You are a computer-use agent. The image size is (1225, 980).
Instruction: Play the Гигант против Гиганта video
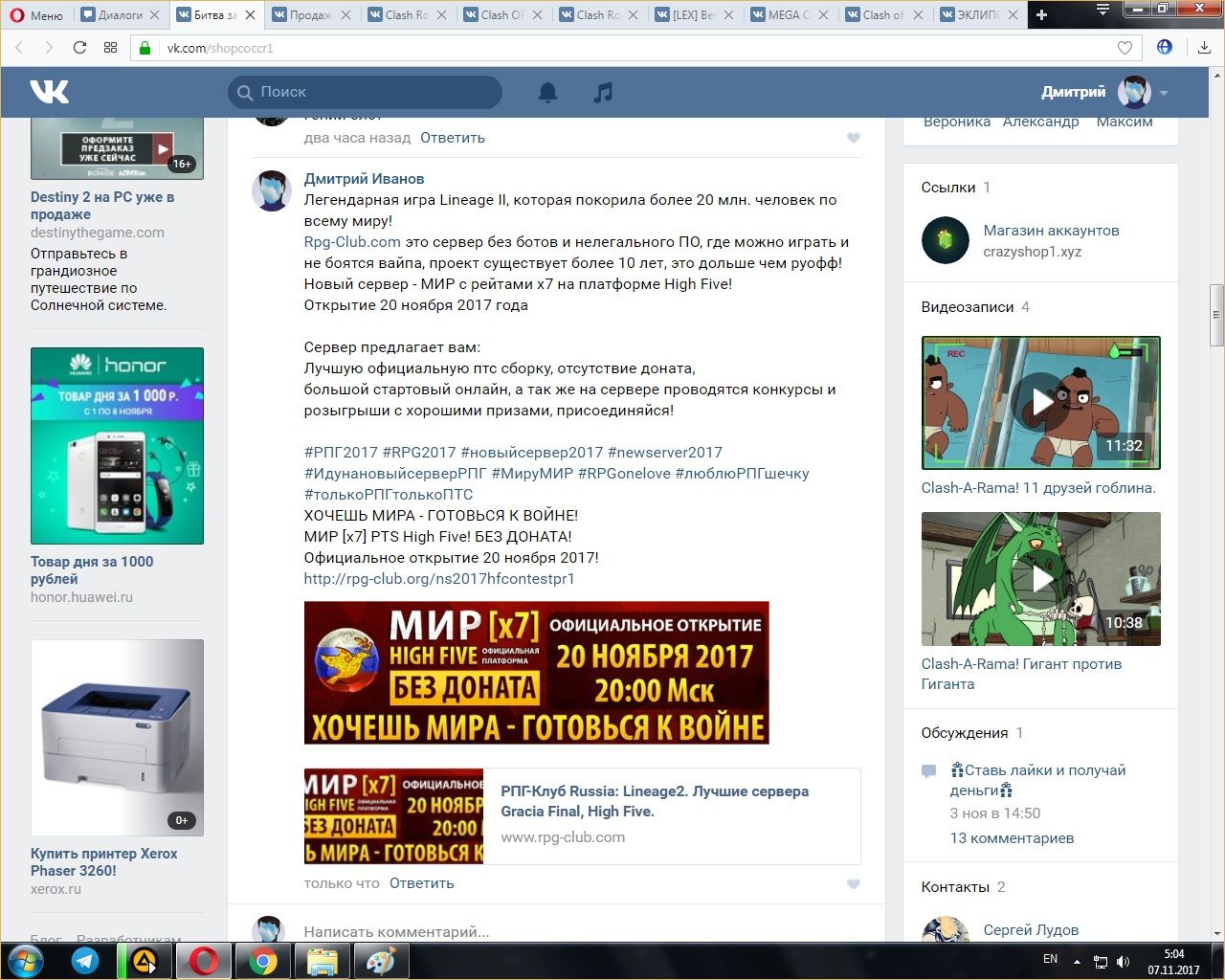pos(1041,579)
